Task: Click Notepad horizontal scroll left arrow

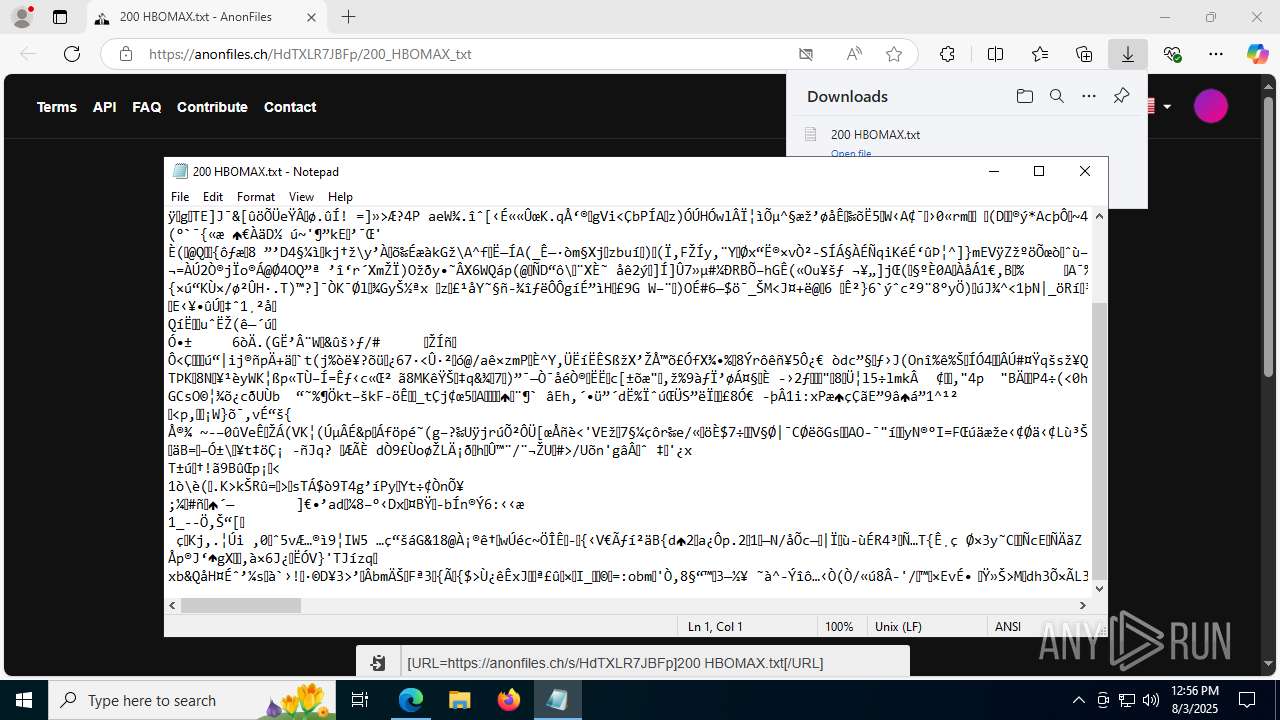Action: 172,605
